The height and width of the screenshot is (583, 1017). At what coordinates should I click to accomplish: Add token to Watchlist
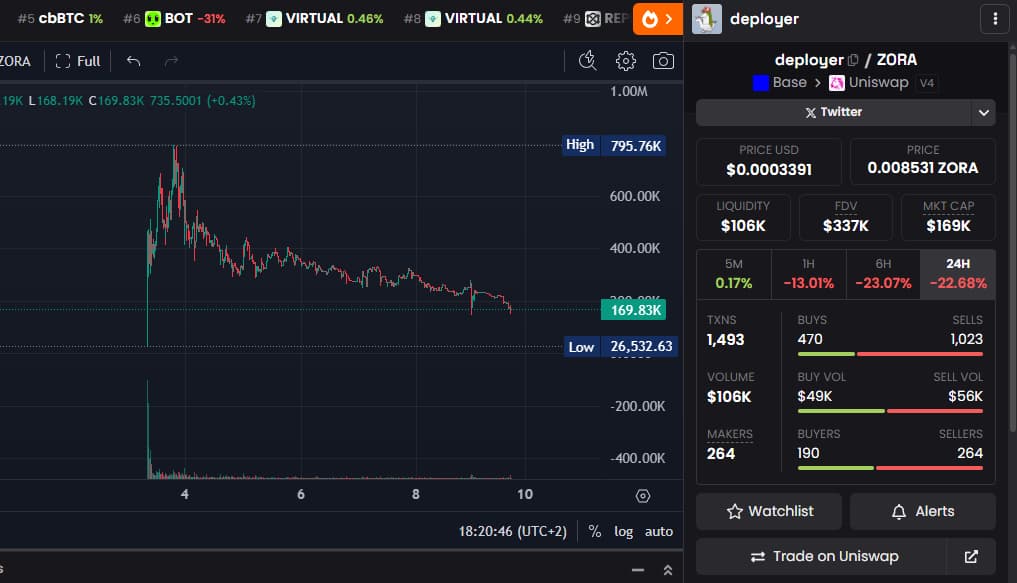coord(769,511)
